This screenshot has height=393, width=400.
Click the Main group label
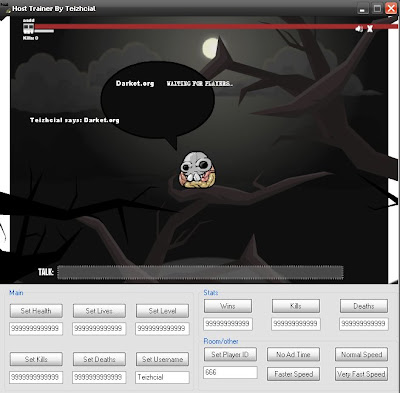16,293
